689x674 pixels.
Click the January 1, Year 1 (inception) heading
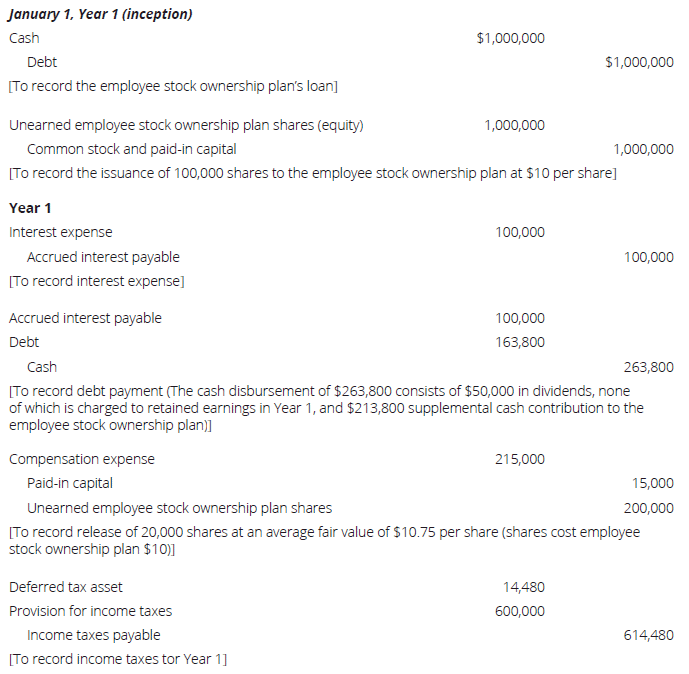click(101, 14)
